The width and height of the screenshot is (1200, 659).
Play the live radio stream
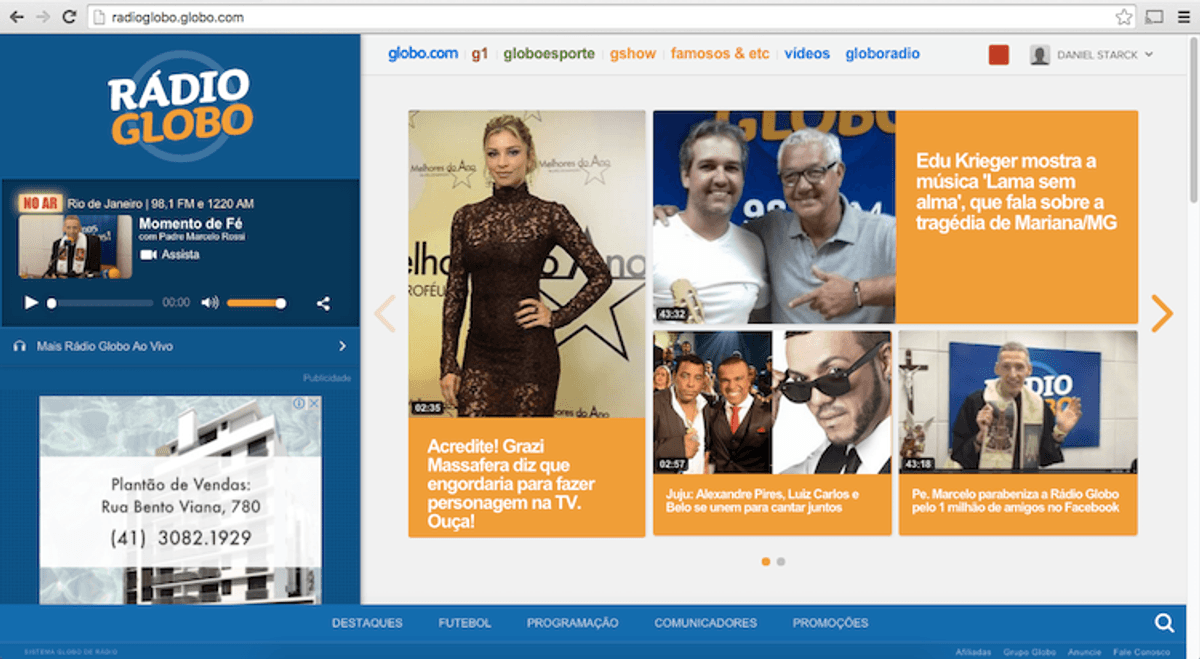point(31,302)
